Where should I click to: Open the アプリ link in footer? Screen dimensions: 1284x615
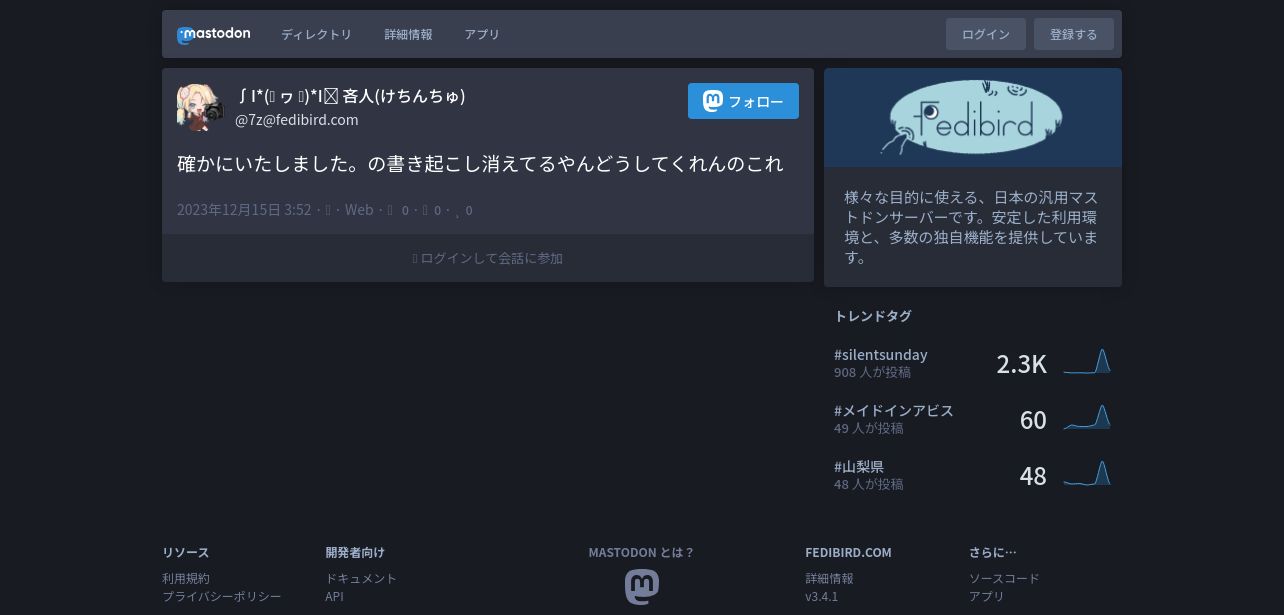coord(986,596)
